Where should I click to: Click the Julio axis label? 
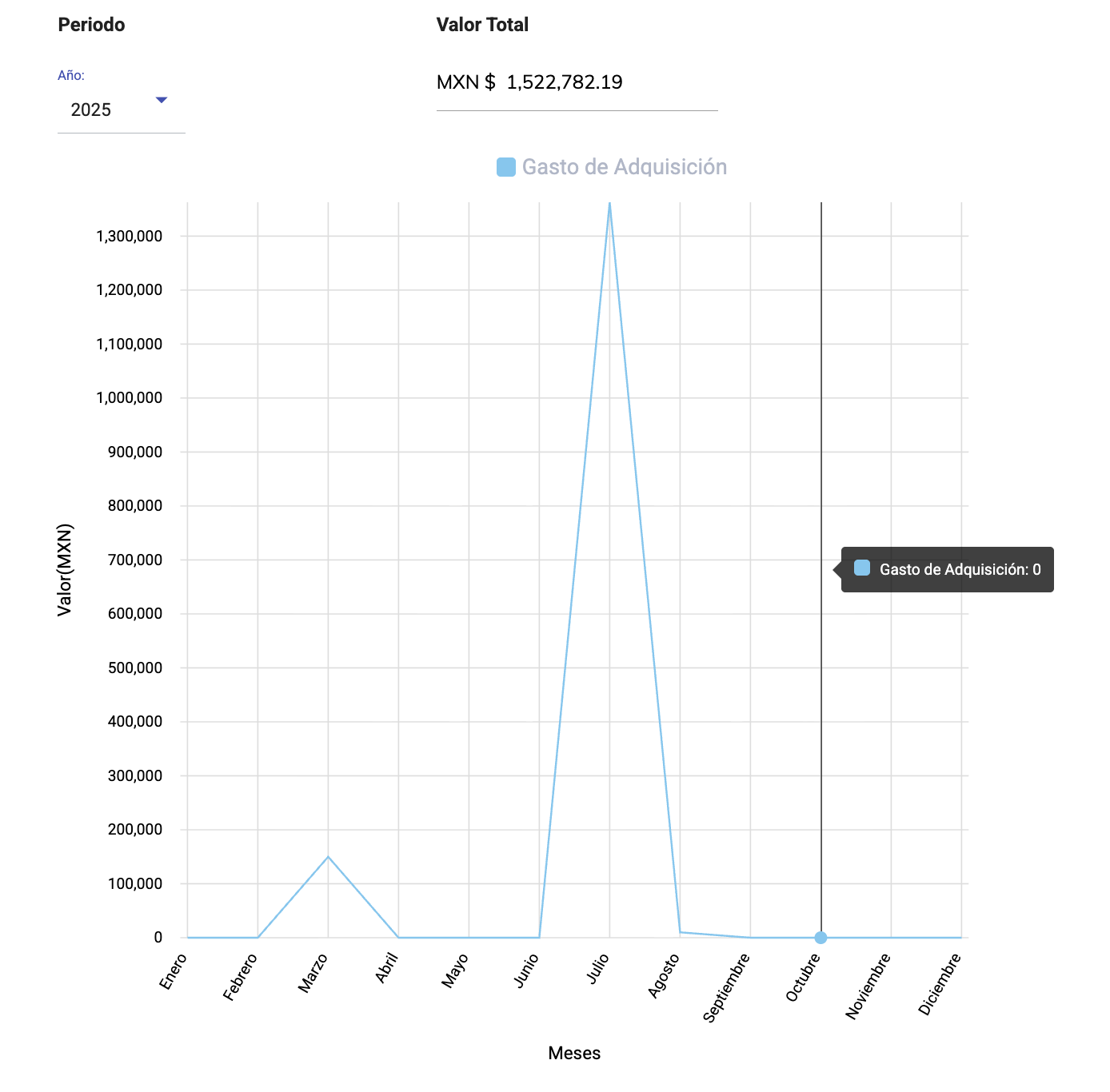(597, 970)
